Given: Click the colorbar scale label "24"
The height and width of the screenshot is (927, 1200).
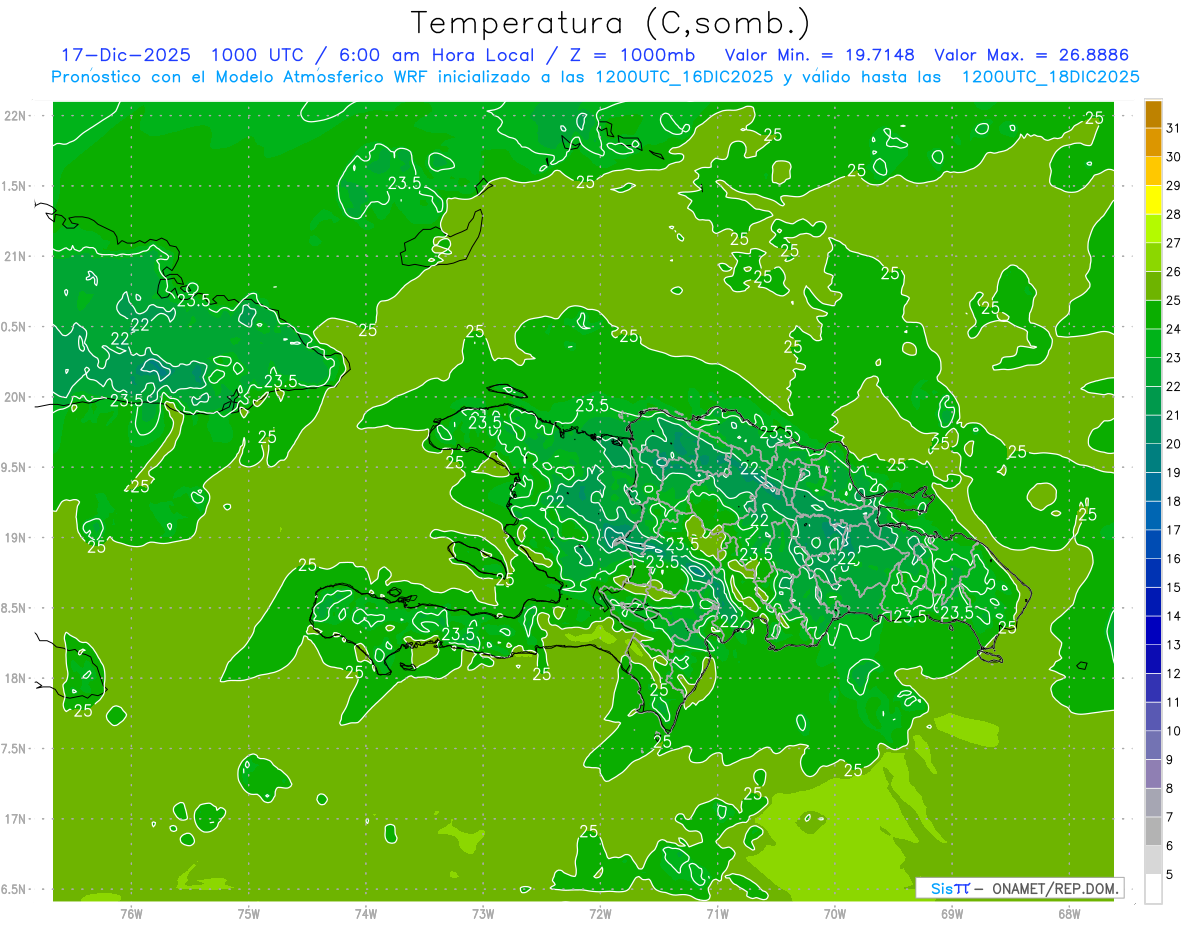Looking at the screenshot, I should click(x=1174, y=329).
